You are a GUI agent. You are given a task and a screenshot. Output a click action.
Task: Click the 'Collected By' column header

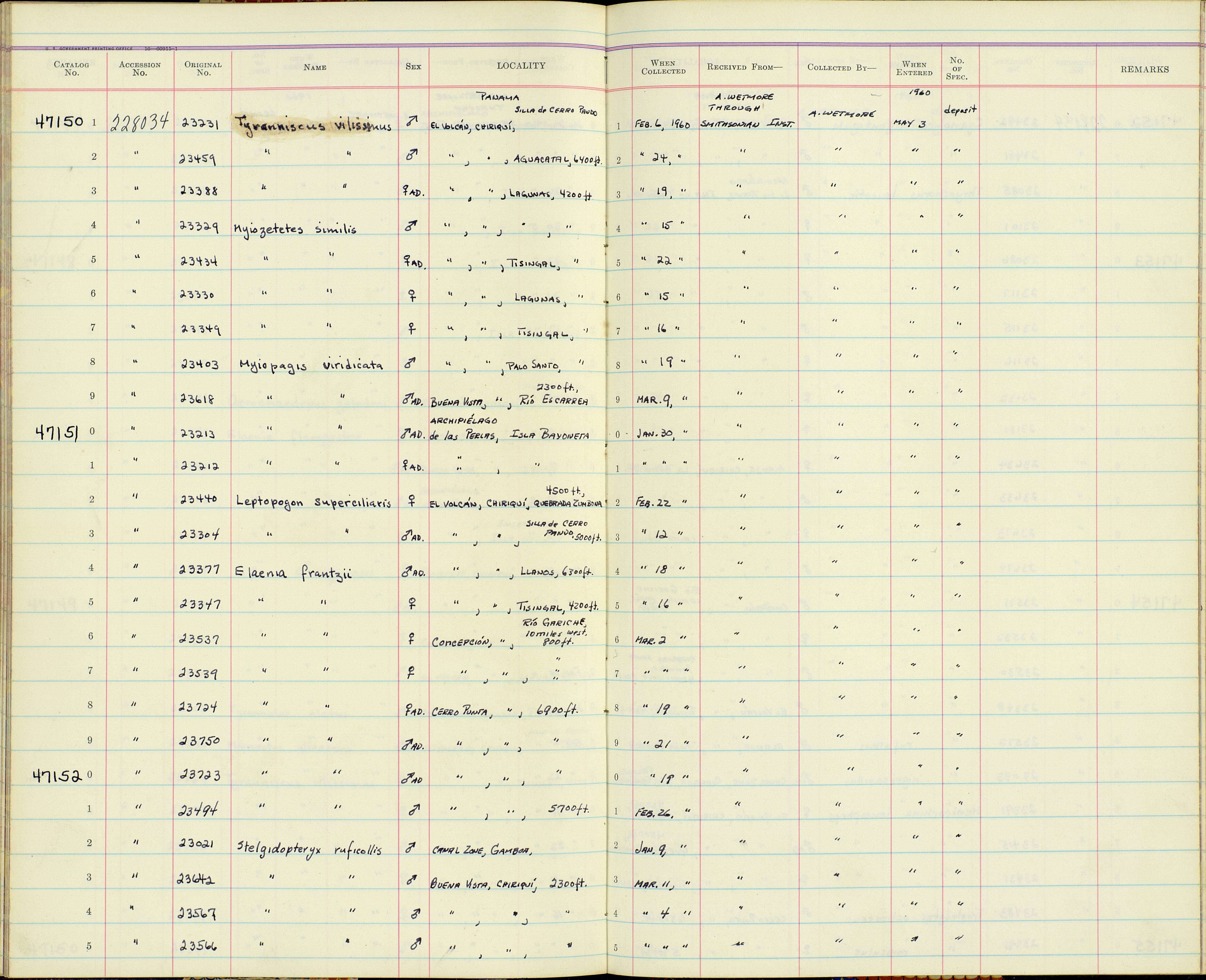click(x=842, y=67)
